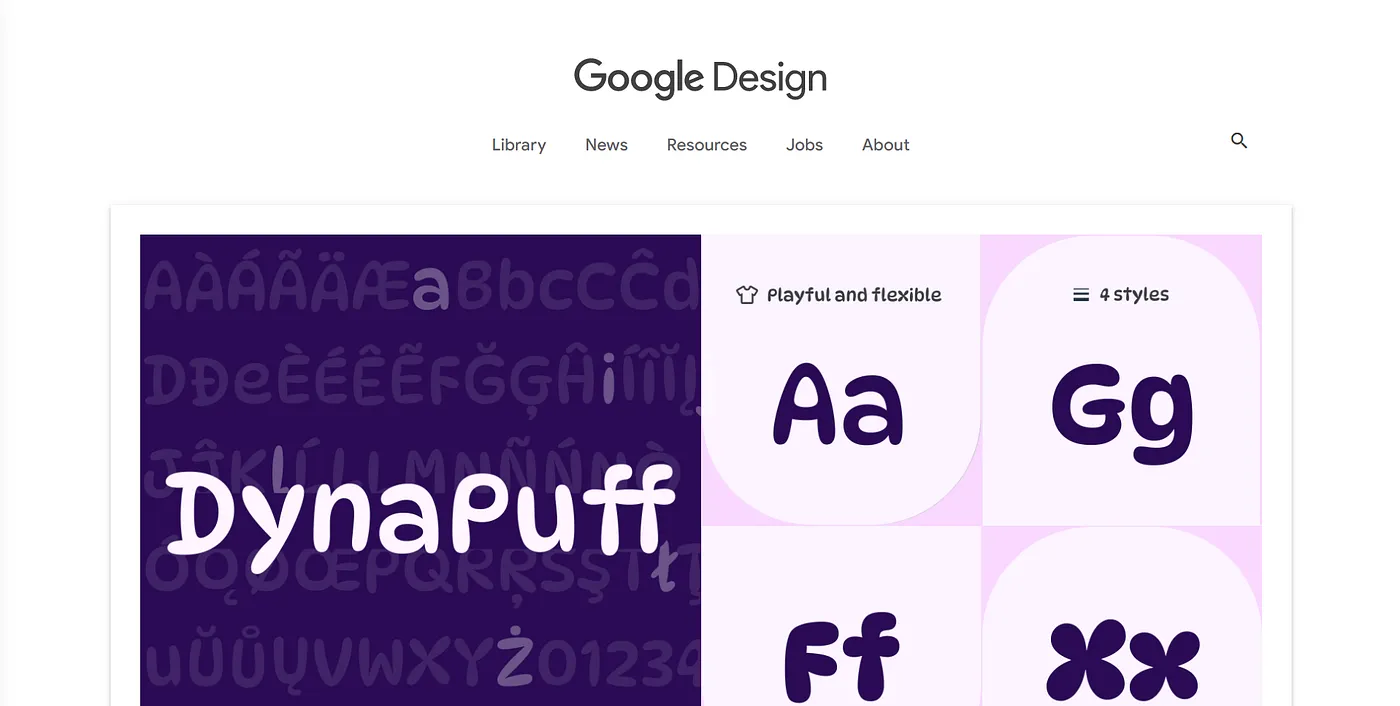
Task: Click the 'Playful and flexible' label
Action: click(x=854, y=295)
